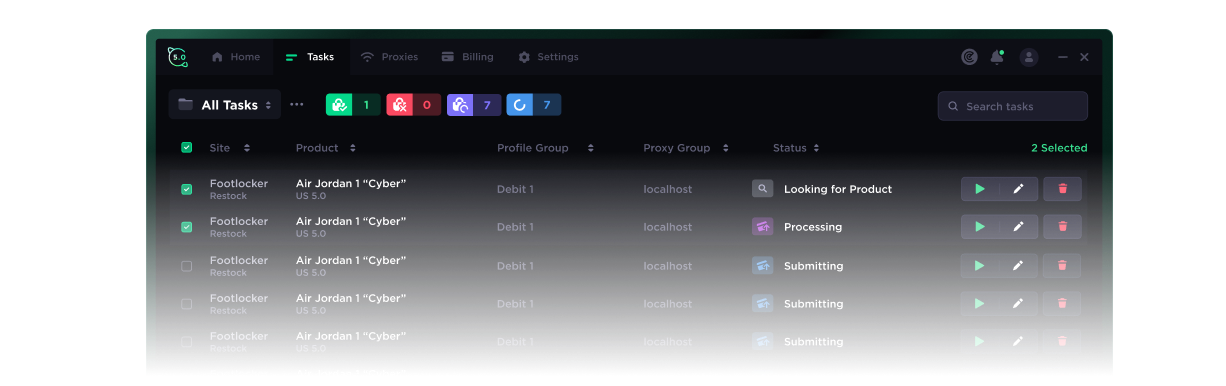Image resolution: width=1226 pixels, height=386 pixels.
Task: Filter by blue running tasks counter
Action: click(x=534, y=105)
